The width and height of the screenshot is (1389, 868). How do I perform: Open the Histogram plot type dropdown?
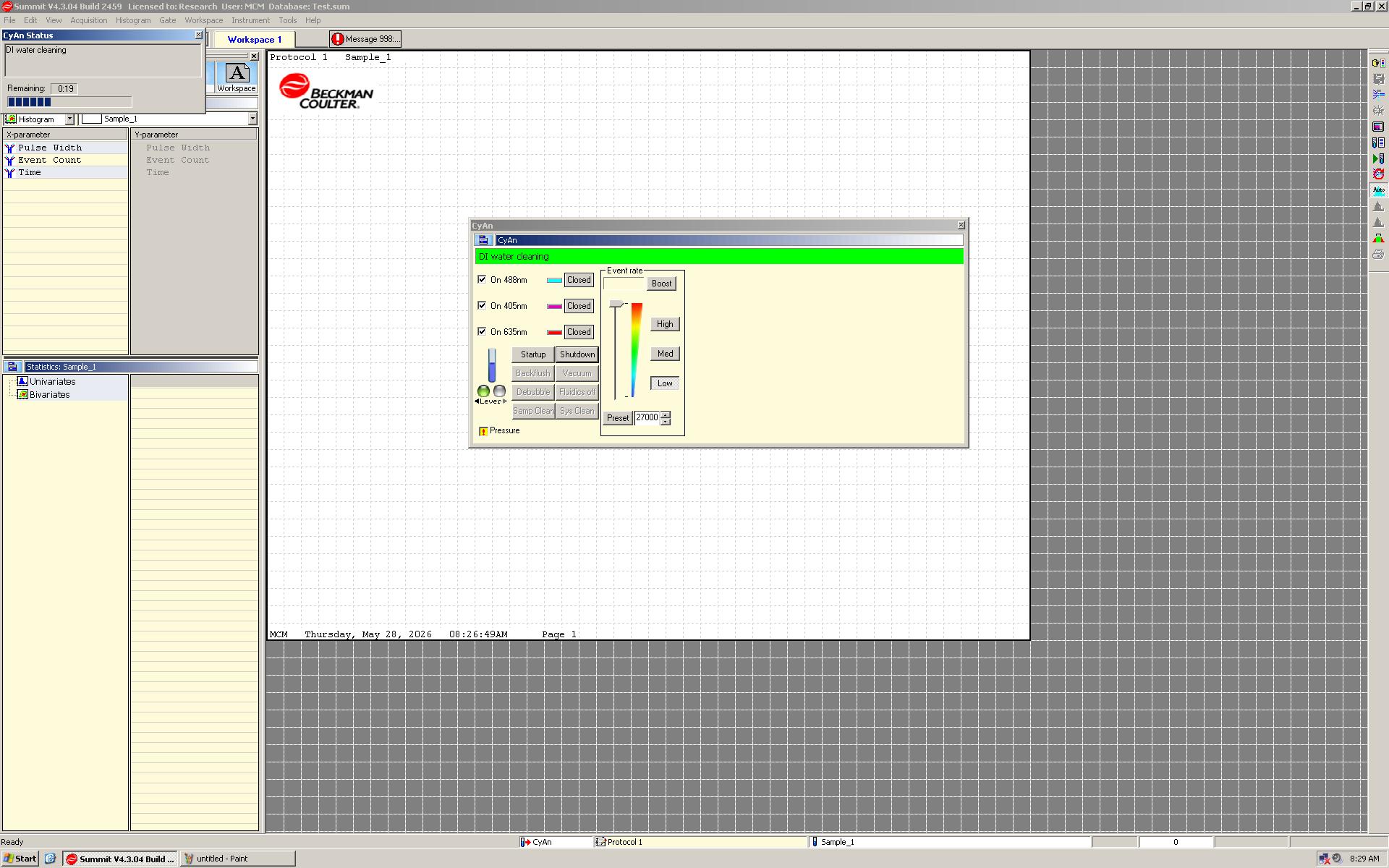69,119
